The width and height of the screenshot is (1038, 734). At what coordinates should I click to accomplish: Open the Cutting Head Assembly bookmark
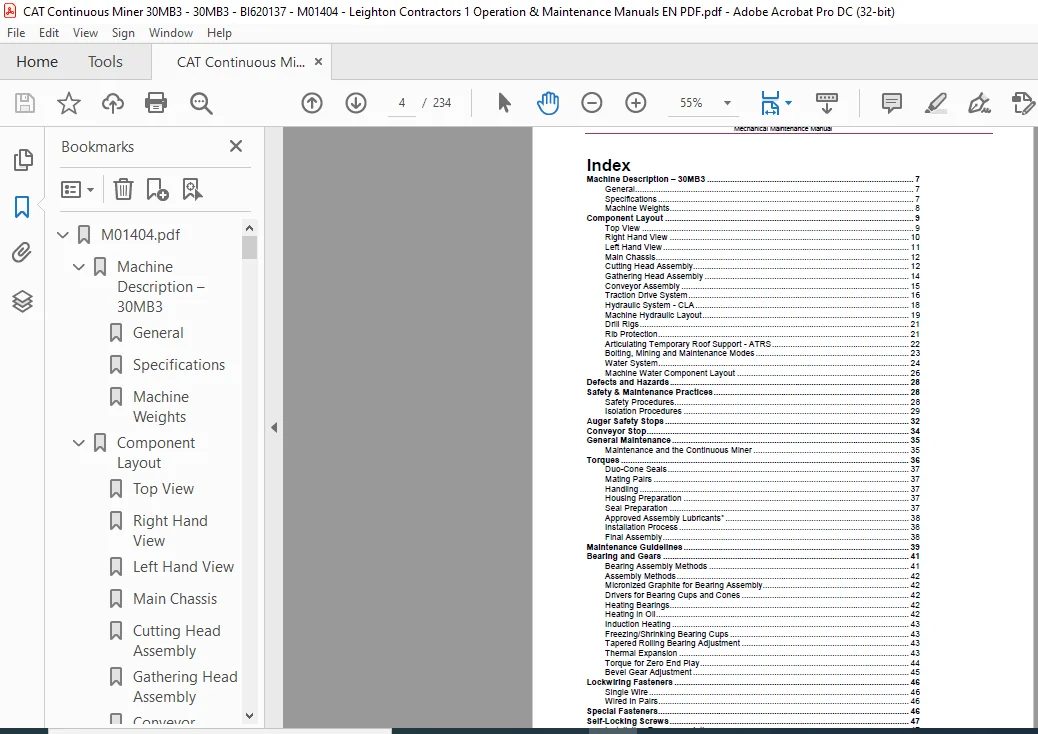click(x=177, y=641)
